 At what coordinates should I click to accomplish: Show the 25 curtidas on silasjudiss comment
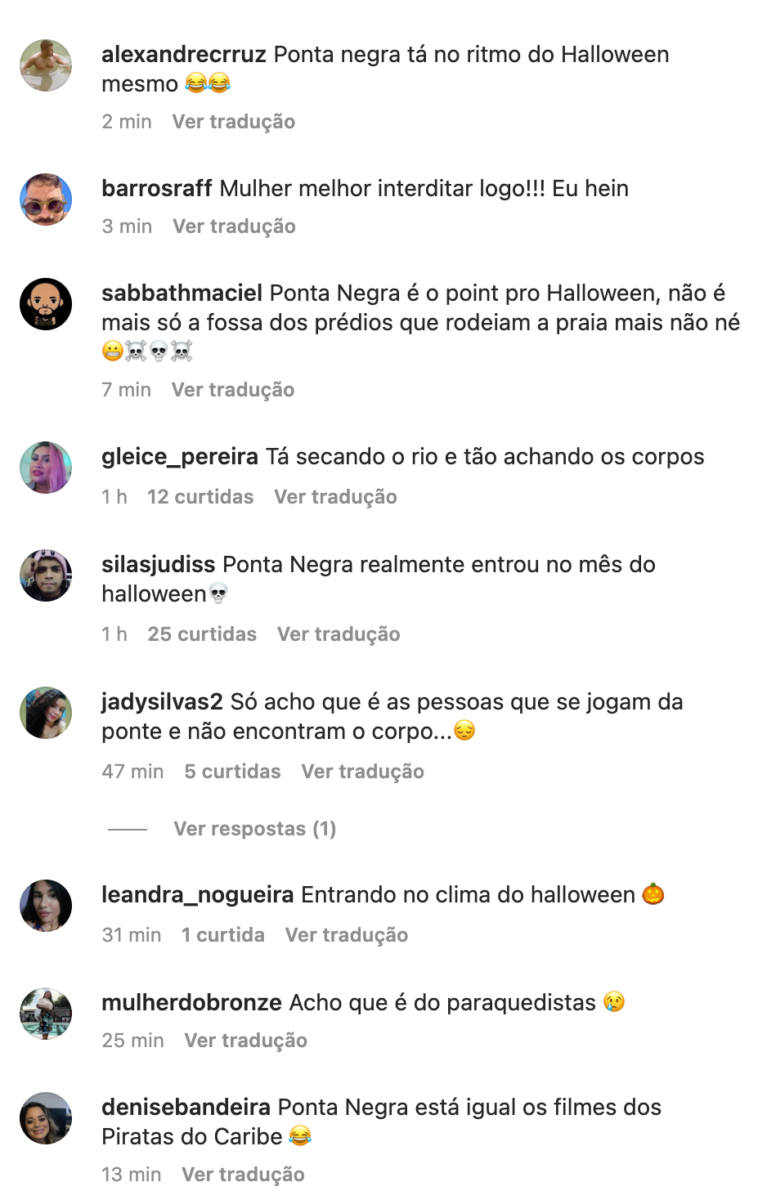click(202, 634)
